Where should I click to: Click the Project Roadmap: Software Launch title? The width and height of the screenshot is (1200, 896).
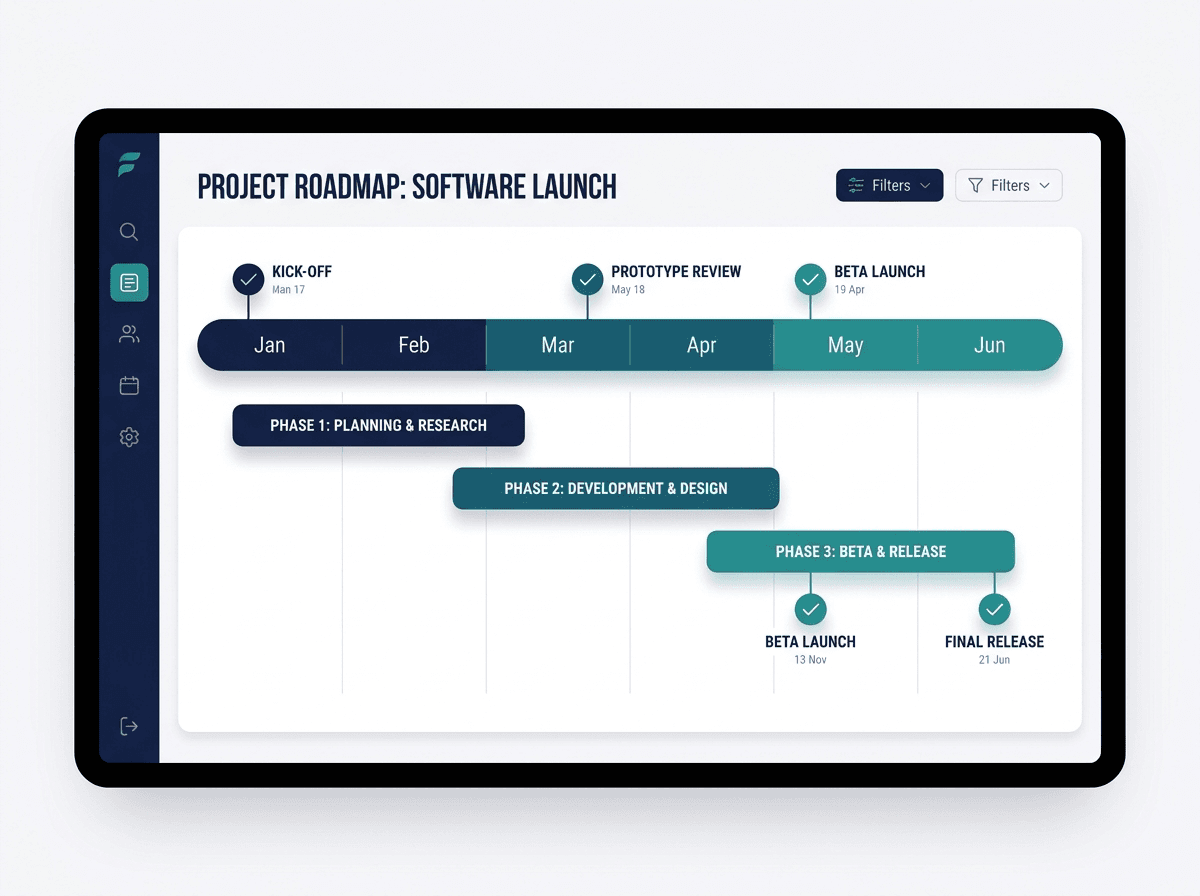(407, 186)
